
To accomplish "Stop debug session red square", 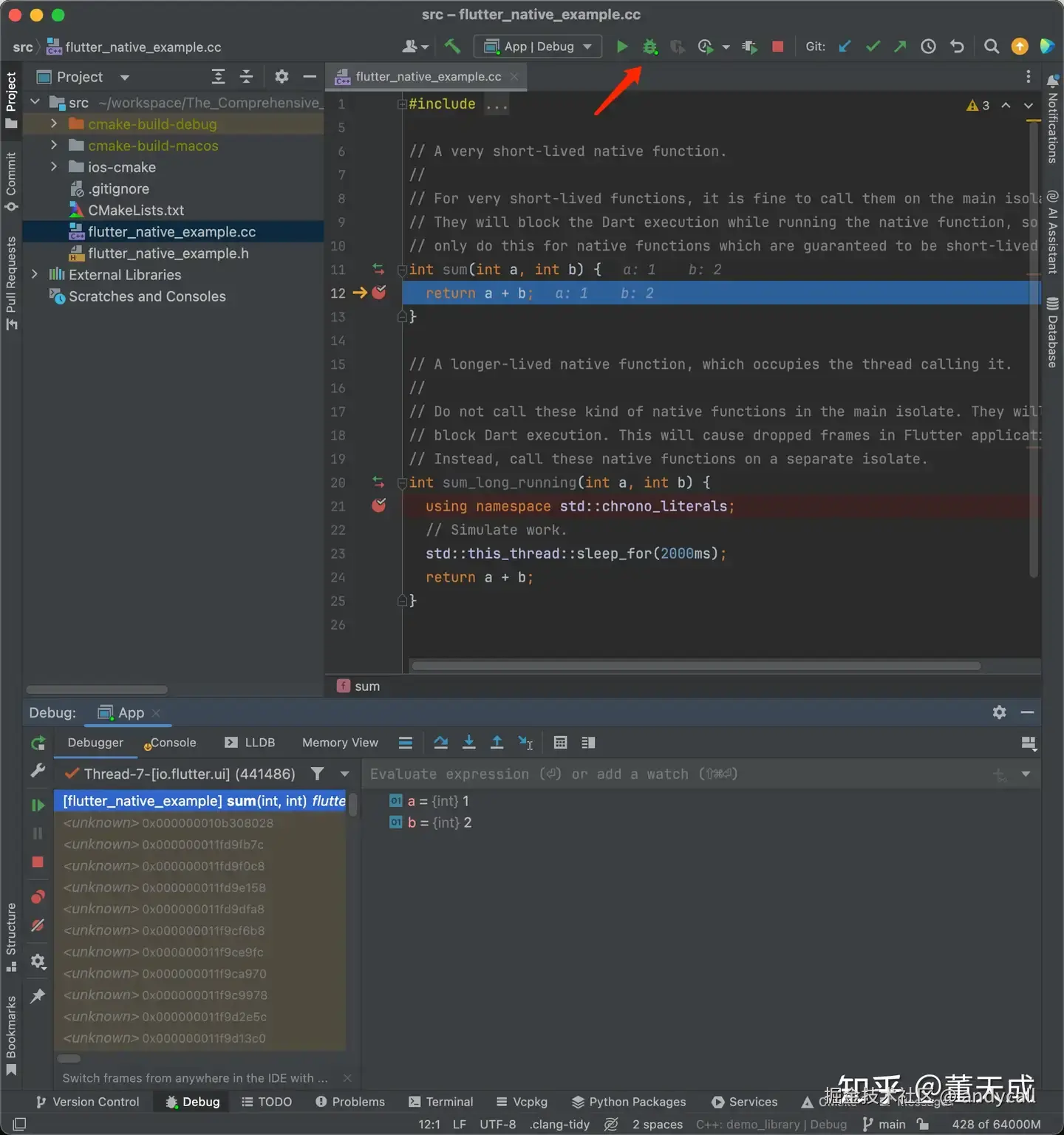I will click(38, 862).
